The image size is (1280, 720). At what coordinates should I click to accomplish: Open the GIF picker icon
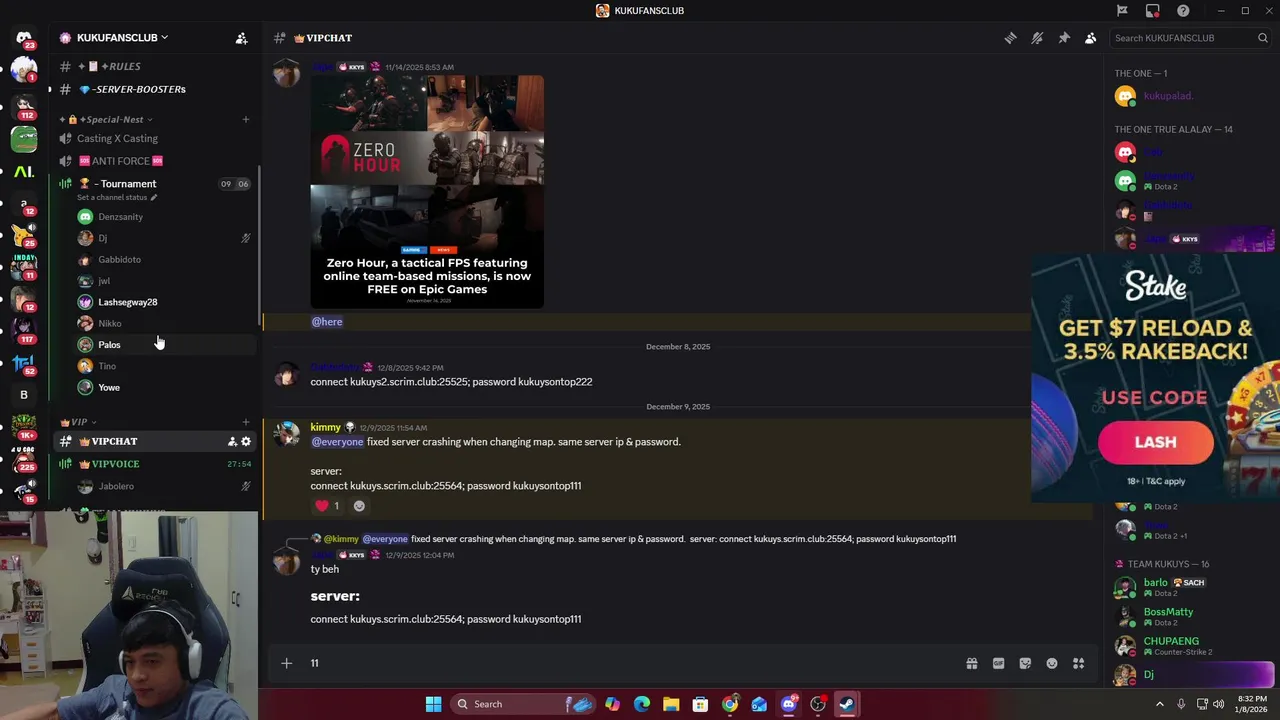(998, 663)
